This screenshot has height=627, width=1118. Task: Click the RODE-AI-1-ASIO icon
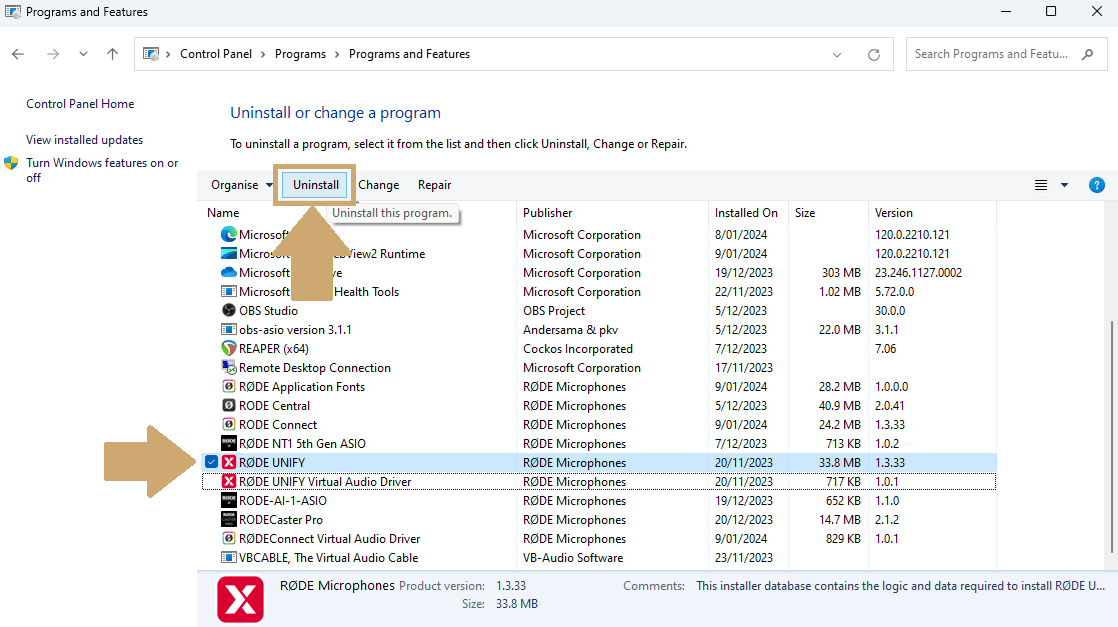228,501
